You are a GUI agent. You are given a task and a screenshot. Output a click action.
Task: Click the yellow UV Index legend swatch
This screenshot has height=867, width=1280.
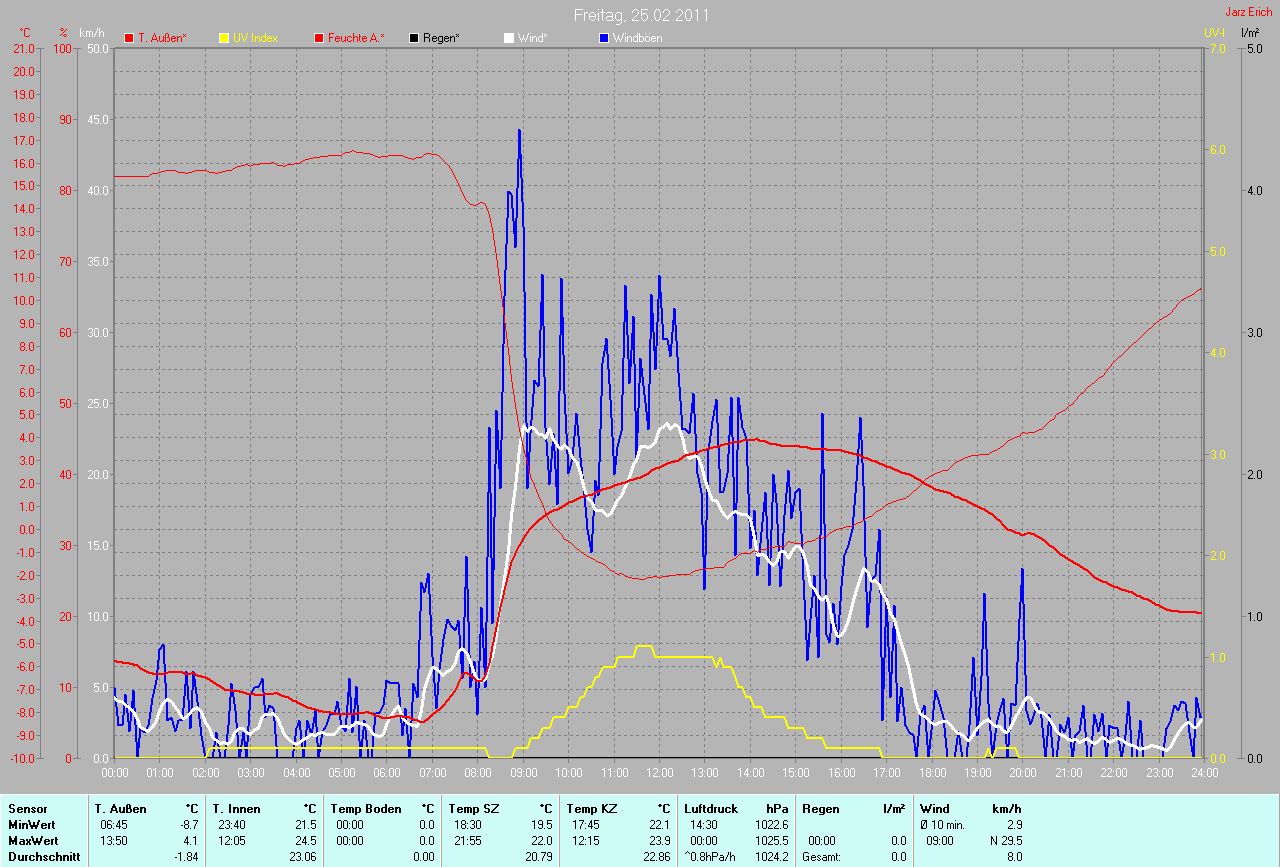[x=224, y=38]
